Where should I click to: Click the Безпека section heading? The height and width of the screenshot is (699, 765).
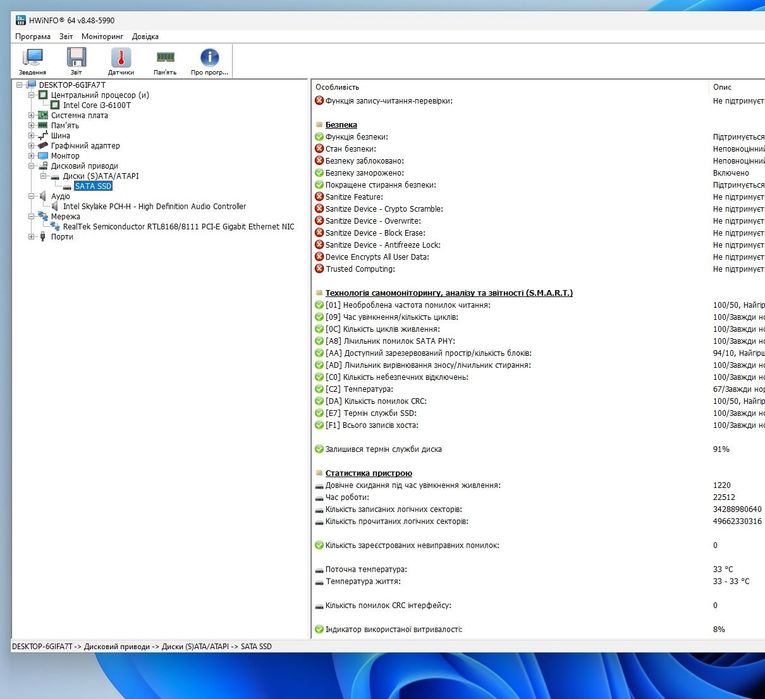341,125
